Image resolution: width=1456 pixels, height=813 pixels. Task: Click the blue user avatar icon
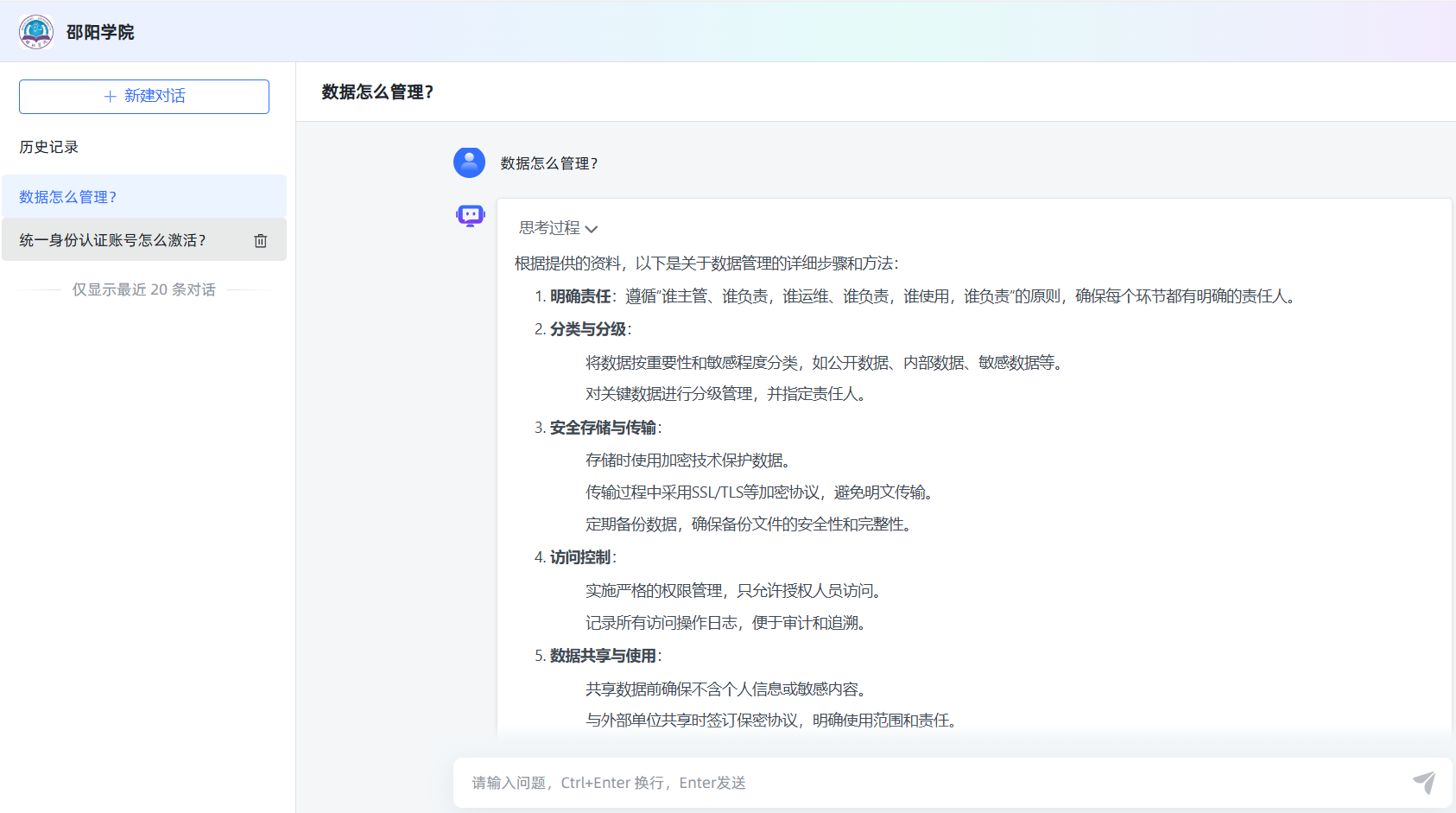click(x=469, y=162)
